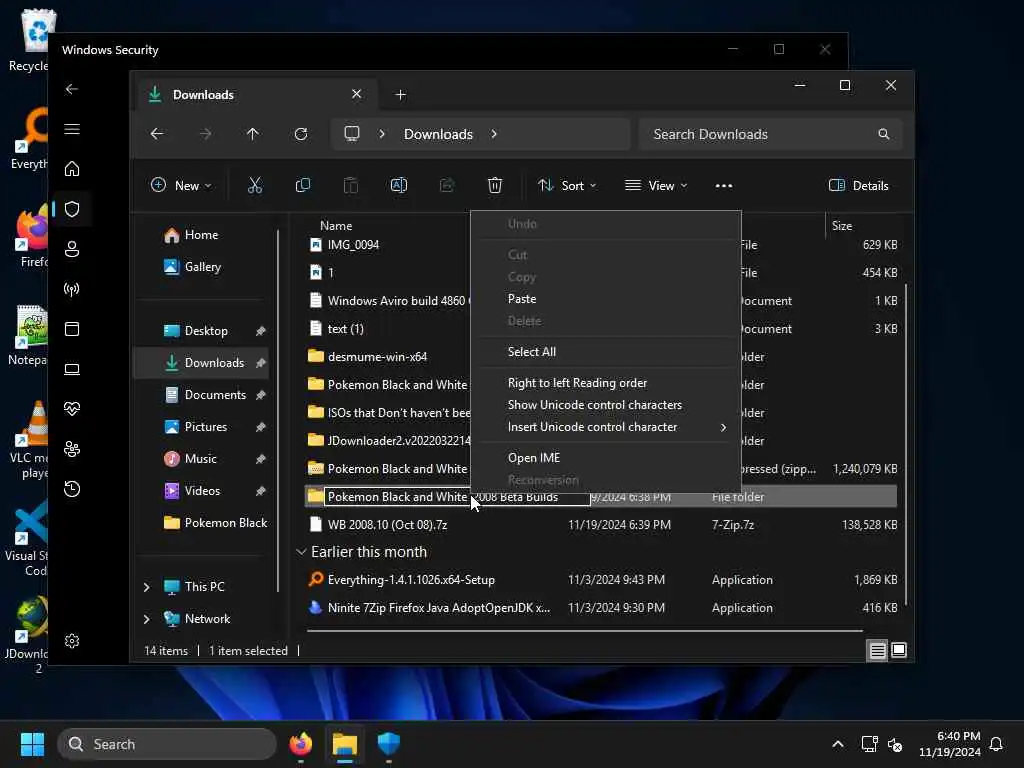
Task: Click the search magnifier in Search Downloads
Action: [x=884, y=134]
